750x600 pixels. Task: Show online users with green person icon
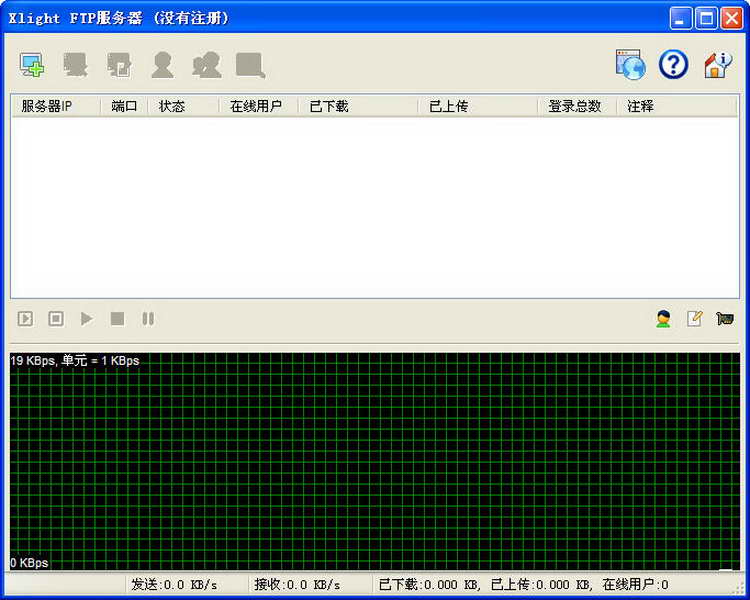(x=663, y=319)
